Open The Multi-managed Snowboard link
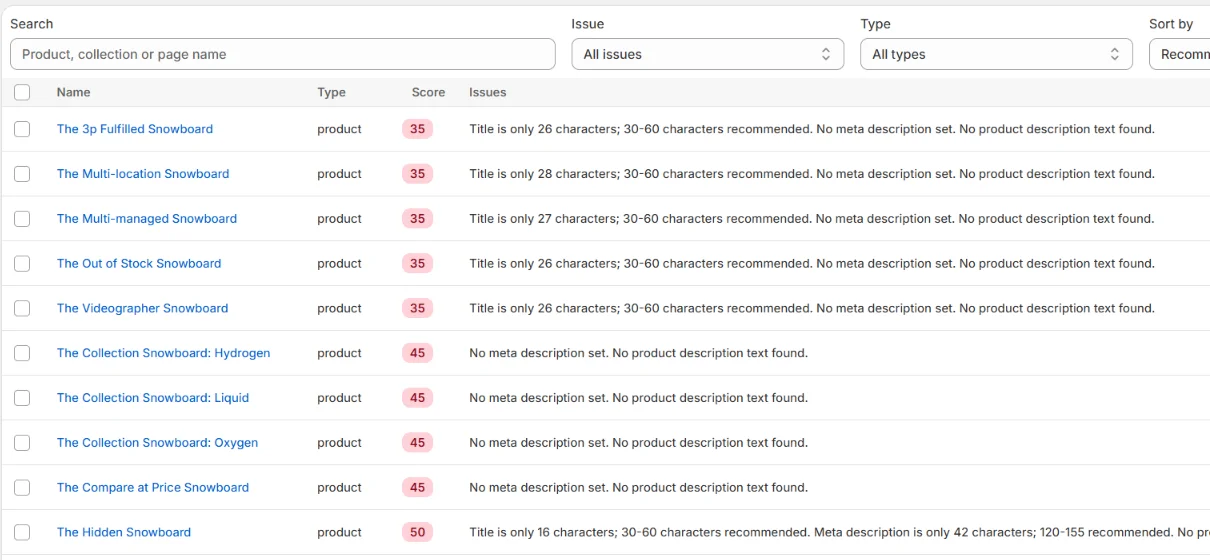 tap(147, 219)
